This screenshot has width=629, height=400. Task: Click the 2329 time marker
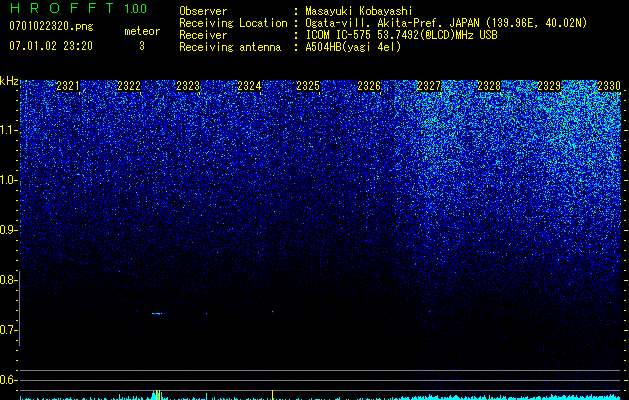click(x=549, y=86)
